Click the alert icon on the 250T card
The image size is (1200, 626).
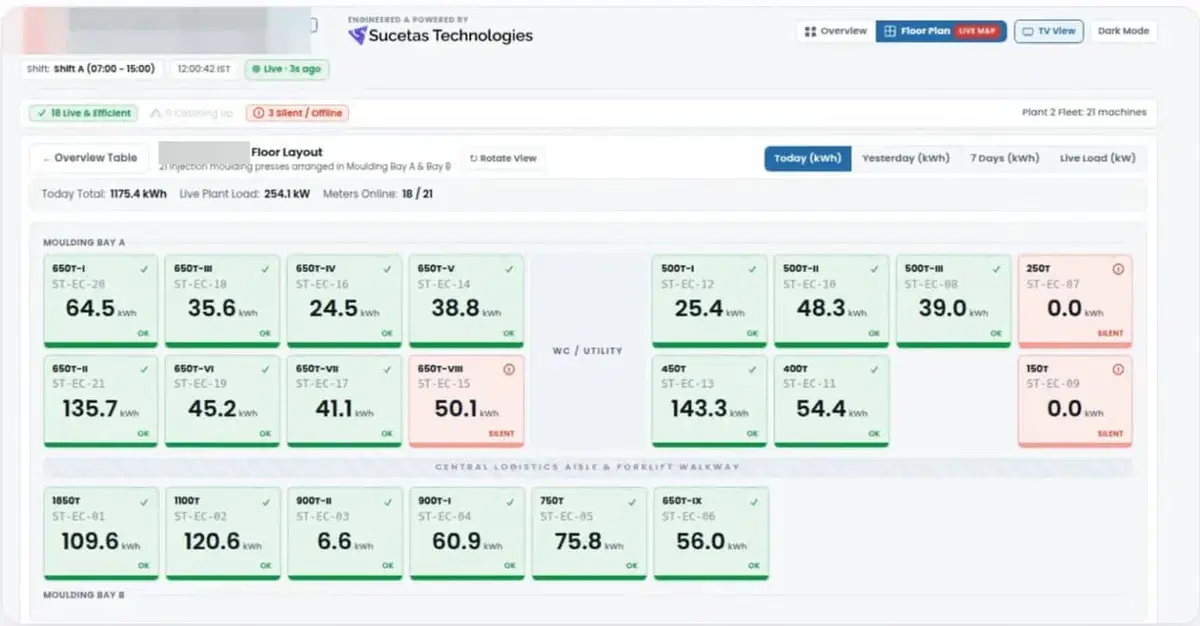[x=1118, y=268]
